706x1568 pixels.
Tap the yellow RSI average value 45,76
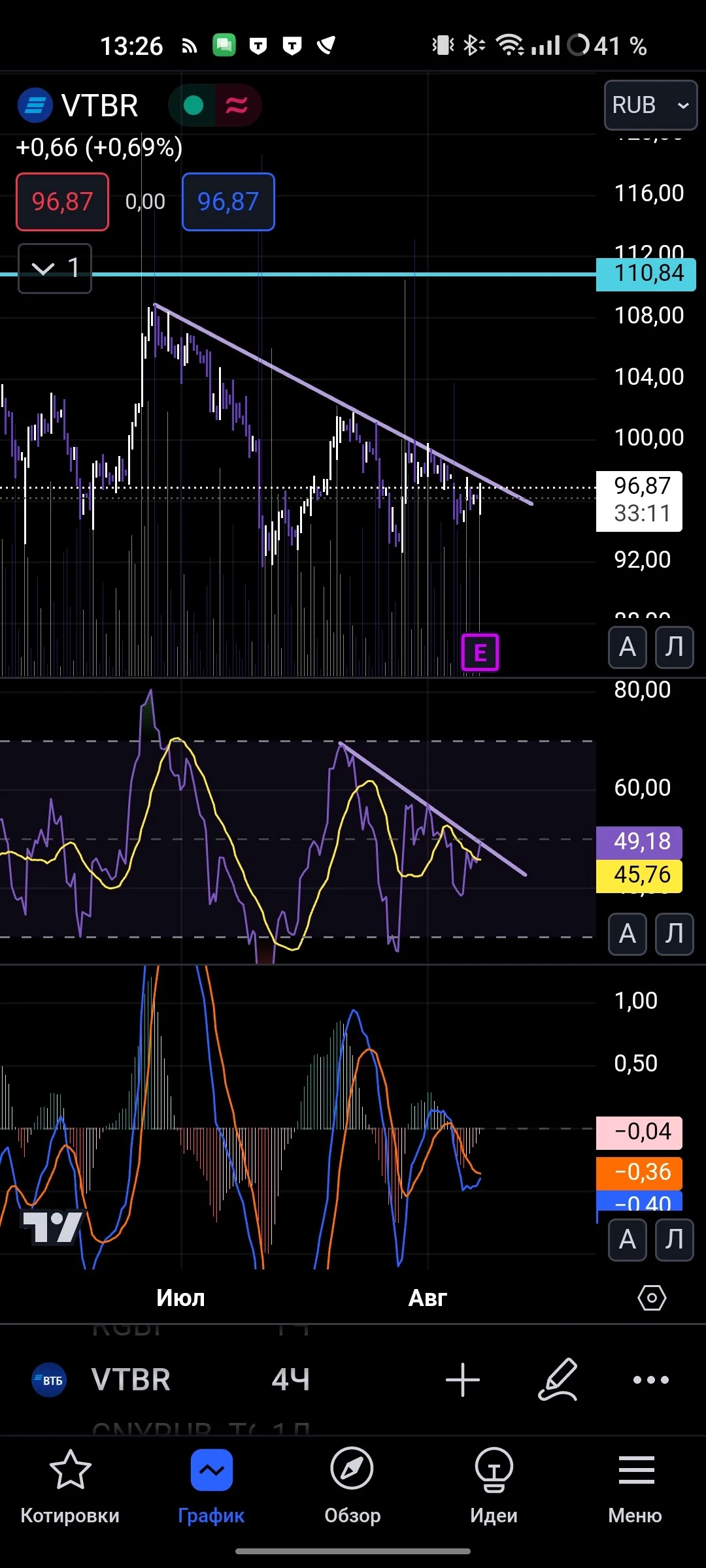(639, 875)
